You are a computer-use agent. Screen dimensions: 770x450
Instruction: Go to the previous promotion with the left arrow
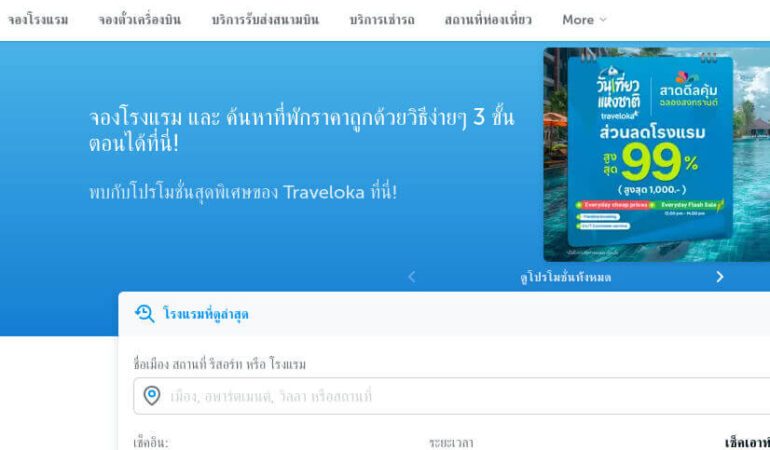pos(411,277)
